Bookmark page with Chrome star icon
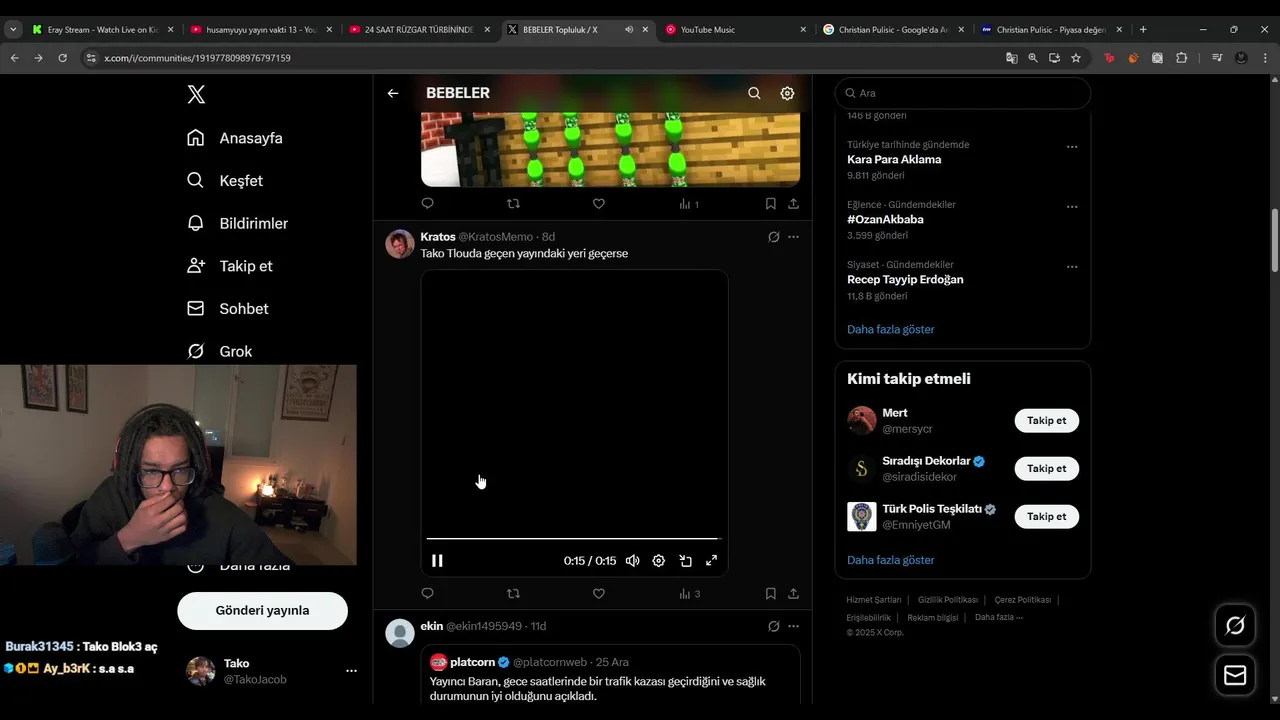Viewport: 1280px width, 720px height. coord(1076,58)
